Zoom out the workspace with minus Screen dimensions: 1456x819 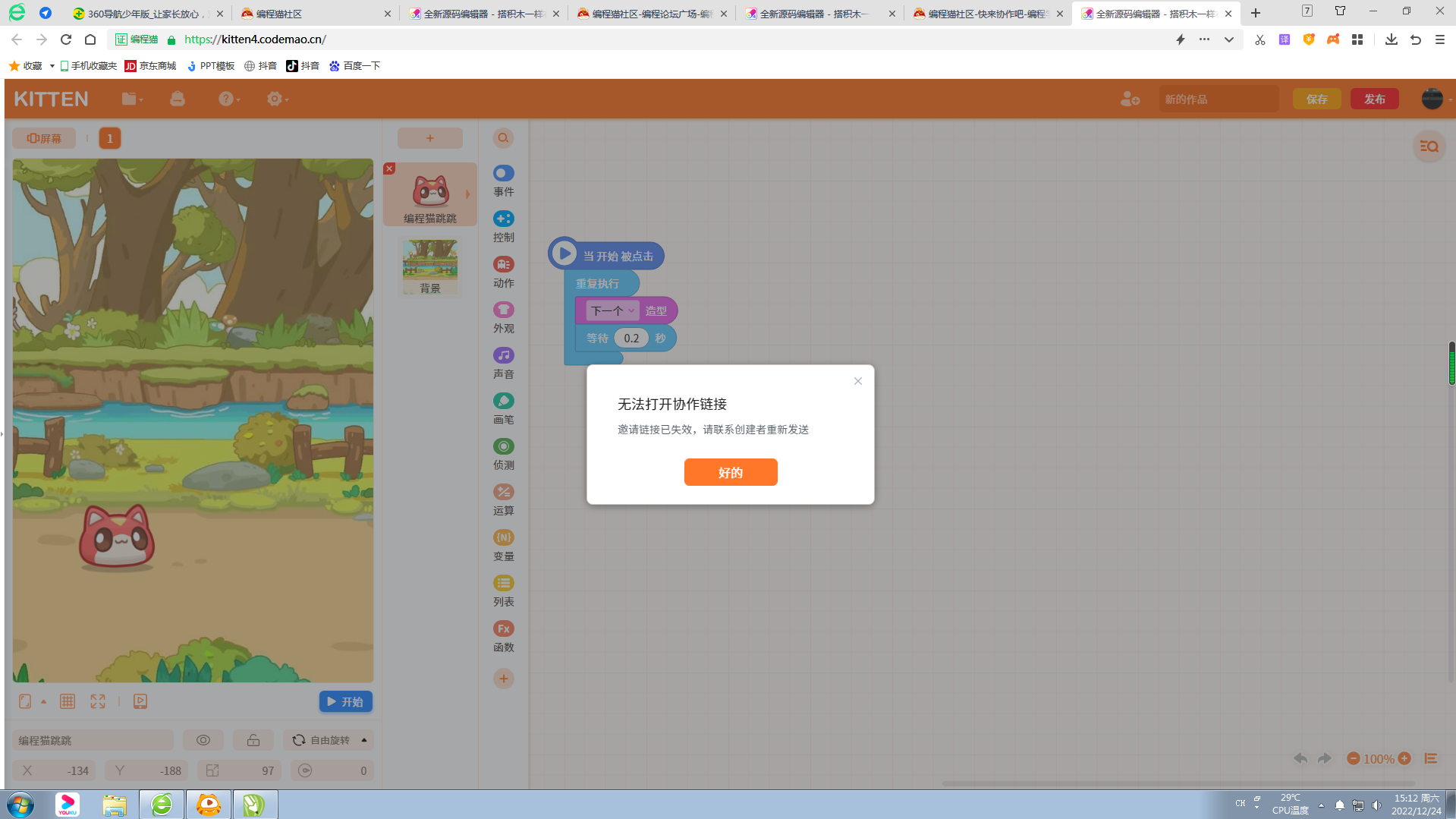(x=1353, y=758)
